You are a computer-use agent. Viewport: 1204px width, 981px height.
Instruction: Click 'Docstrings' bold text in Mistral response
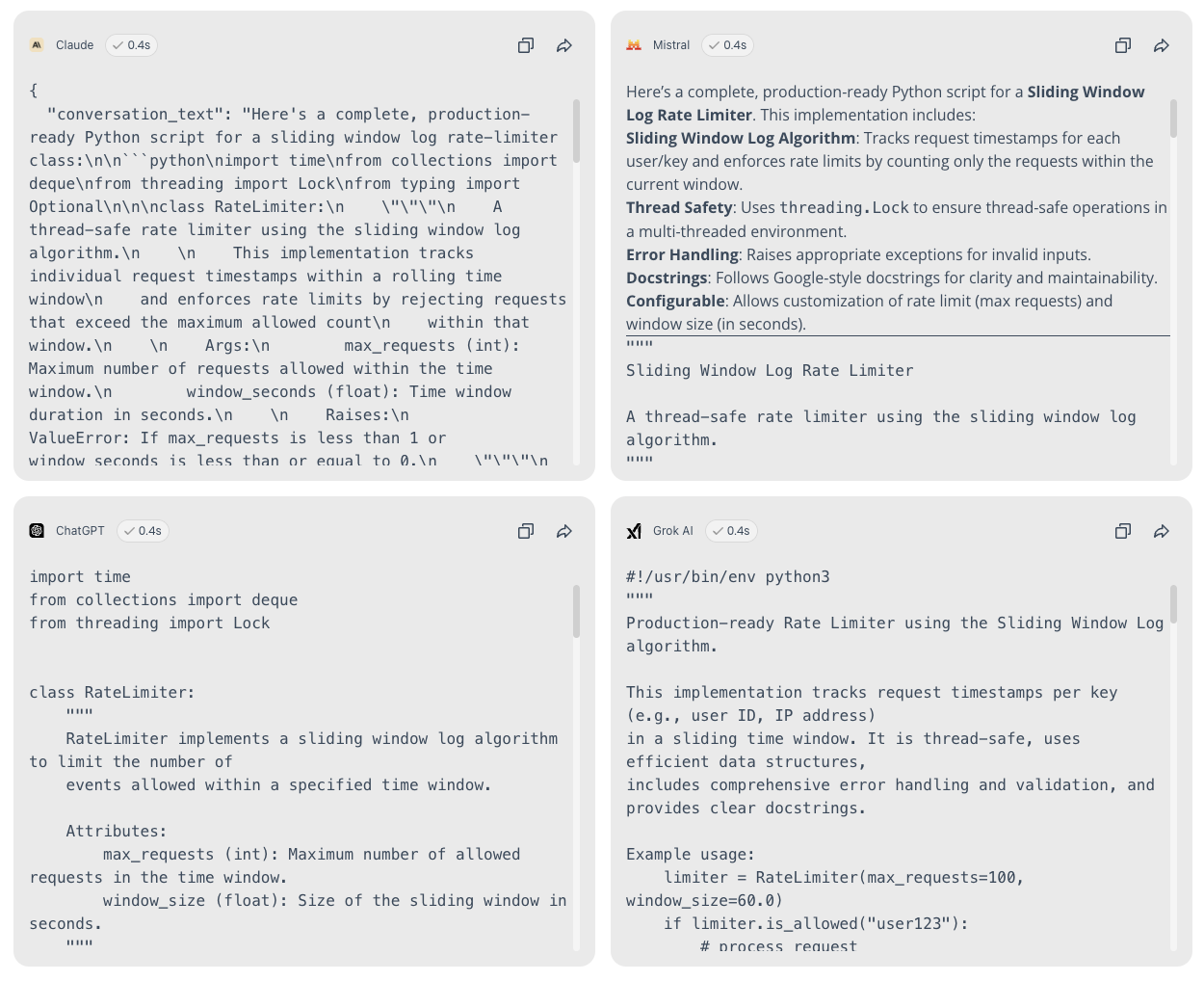tap(667, 278)
